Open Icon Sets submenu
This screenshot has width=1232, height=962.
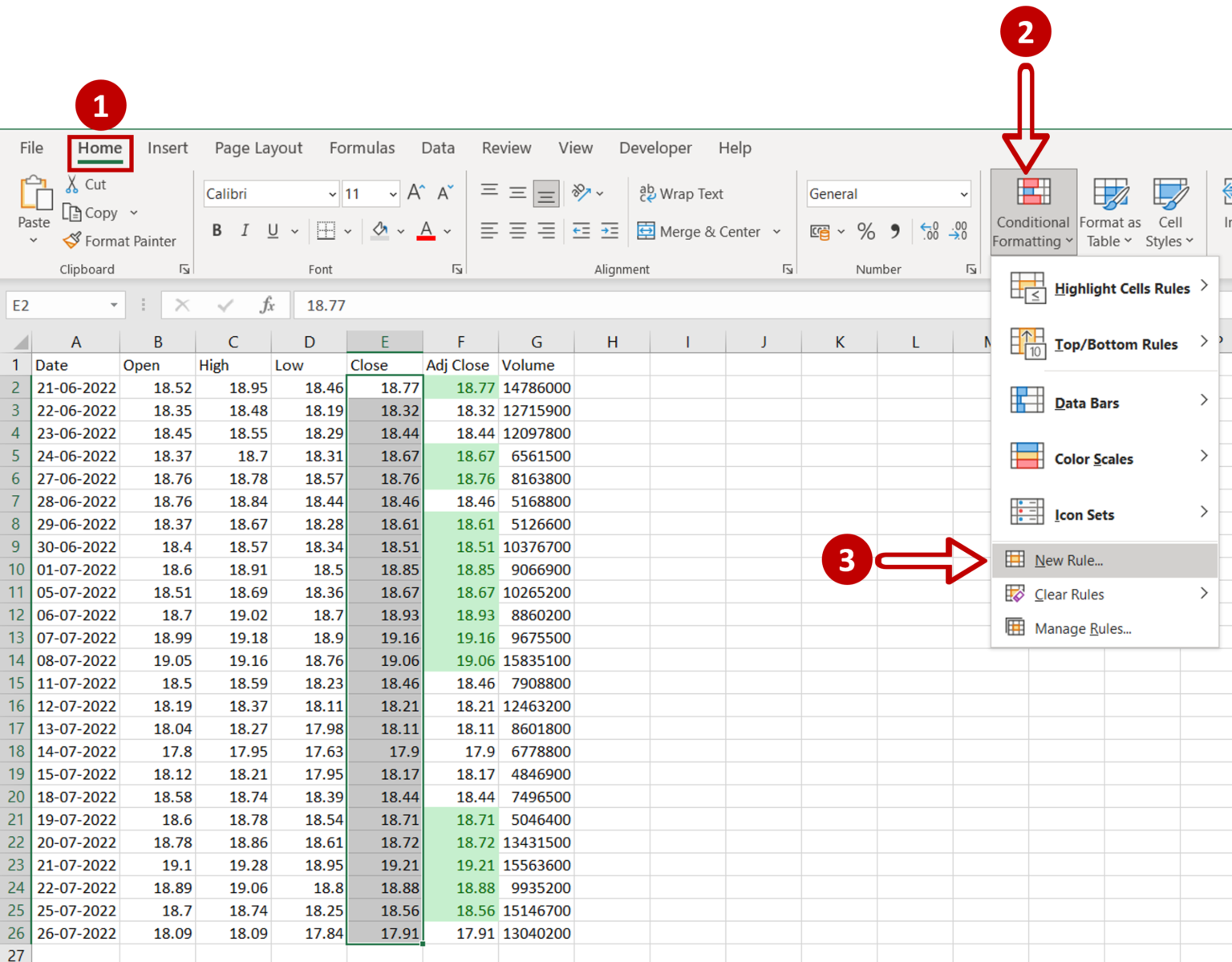tap(1105, 514)
